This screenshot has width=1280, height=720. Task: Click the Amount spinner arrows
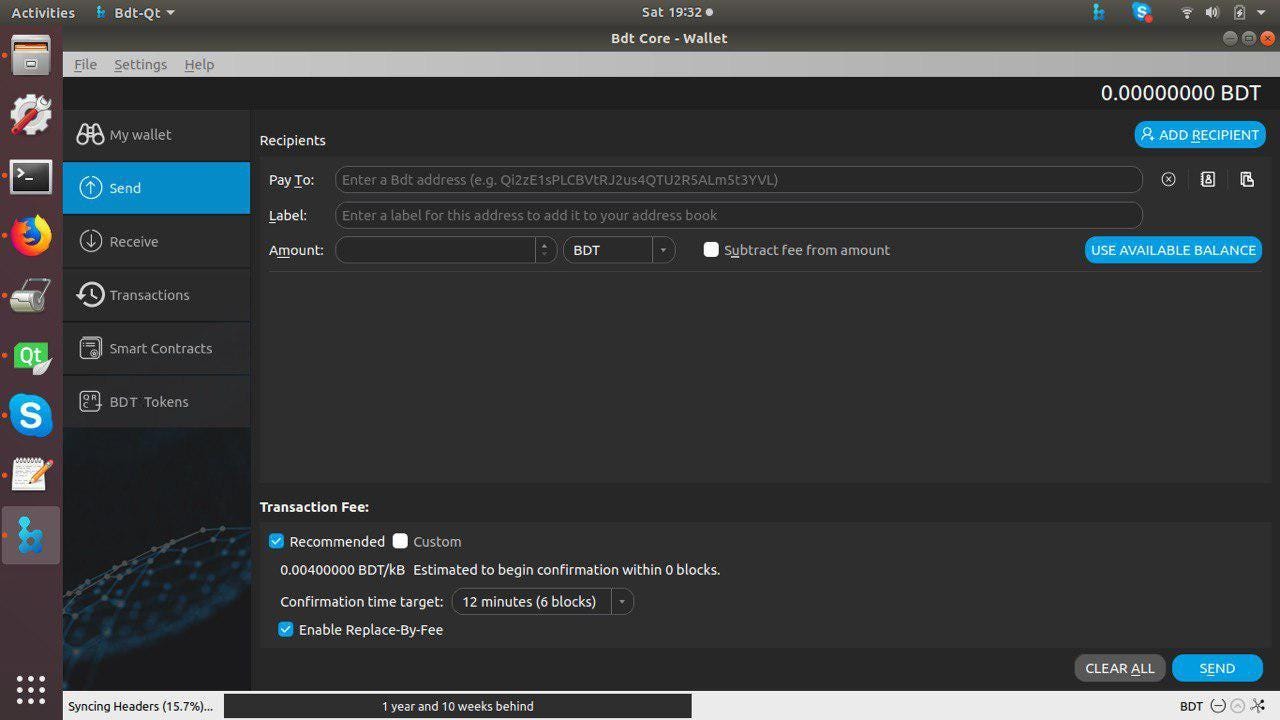coord(545,250)
